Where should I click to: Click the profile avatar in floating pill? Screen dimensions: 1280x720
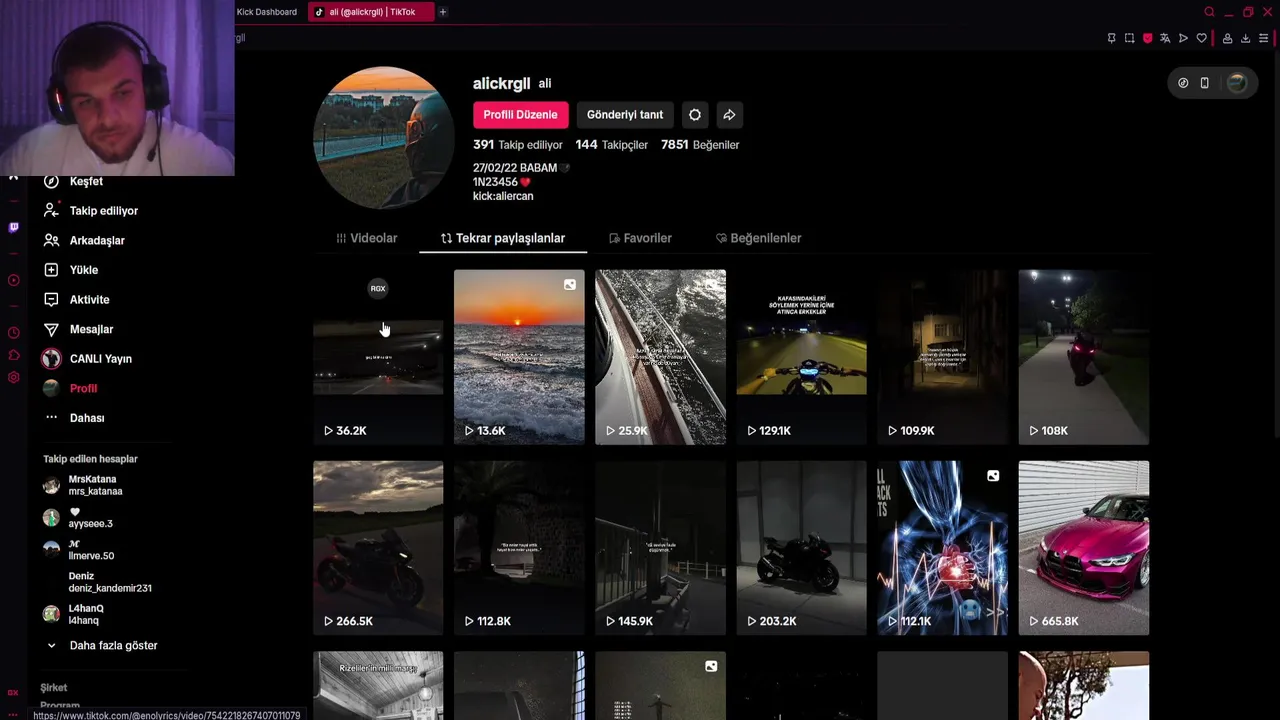pos(1237,83)
